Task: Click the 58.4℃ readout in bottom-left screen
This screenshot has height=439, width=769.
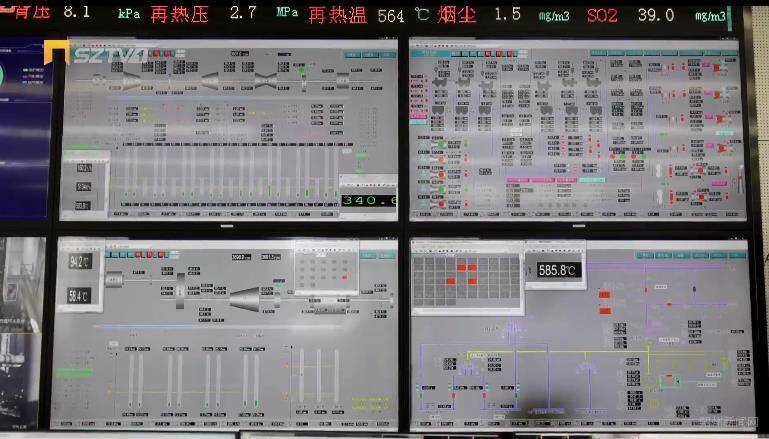Action: 79,296
